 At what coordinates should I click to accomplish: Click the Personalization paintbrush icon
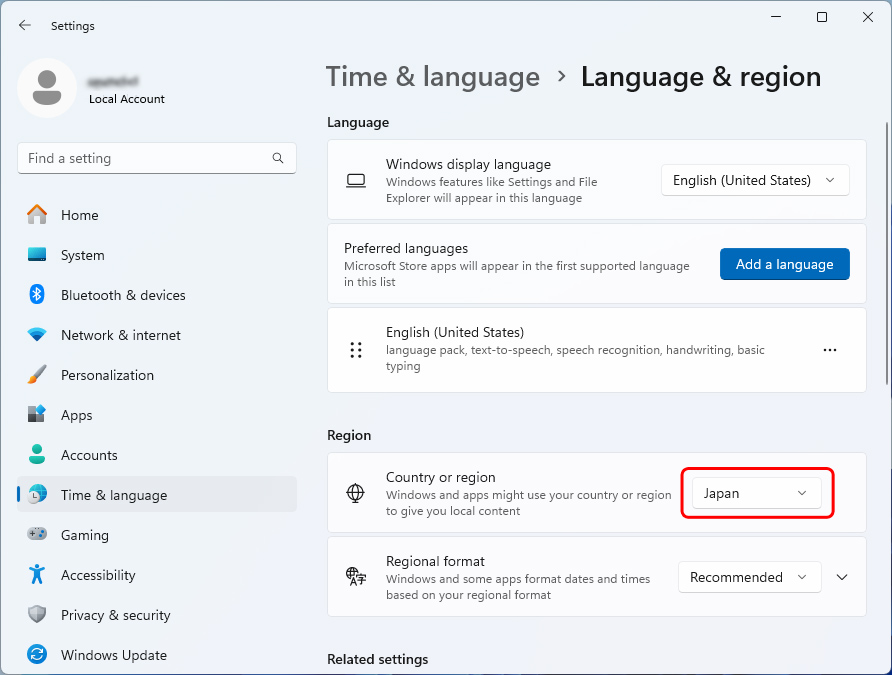click(37, 375)
